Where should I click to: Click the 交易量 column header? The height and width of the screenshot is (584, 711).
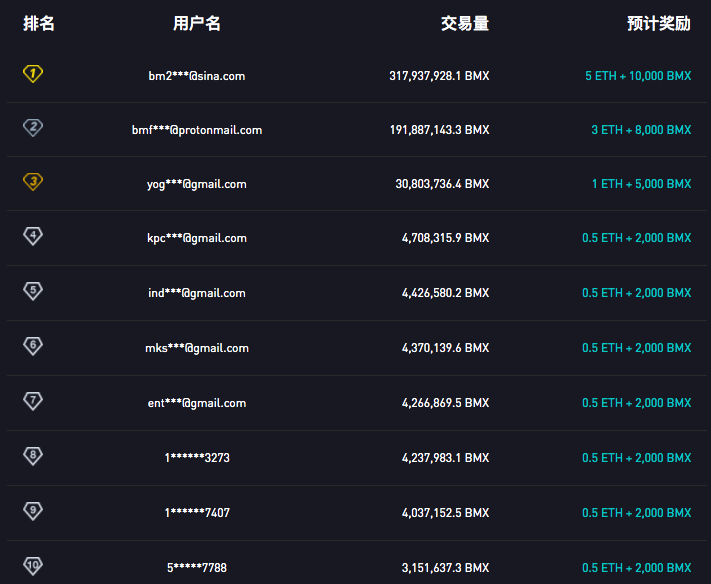coord(465,23)
